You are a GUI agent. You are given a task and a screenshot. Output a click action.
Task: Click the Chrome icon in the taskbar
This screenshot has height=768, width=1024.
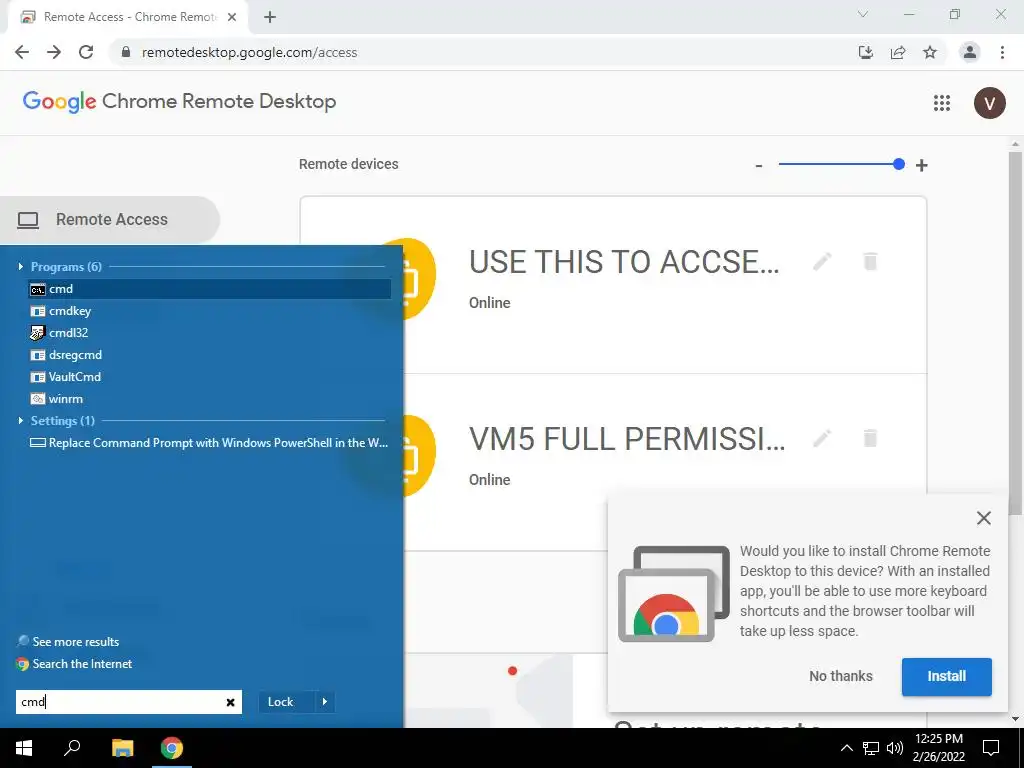pyautogui.click(x=172, y=748)
